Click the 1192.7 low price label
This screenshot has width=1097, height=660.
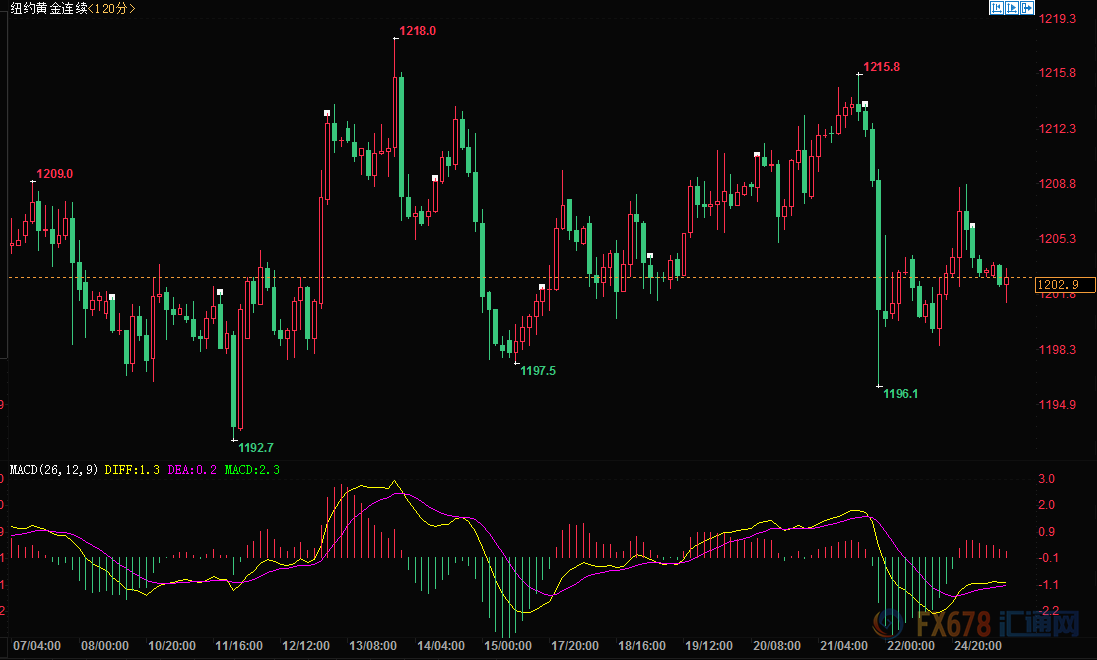pyautogui.click(x=255, y=447)
